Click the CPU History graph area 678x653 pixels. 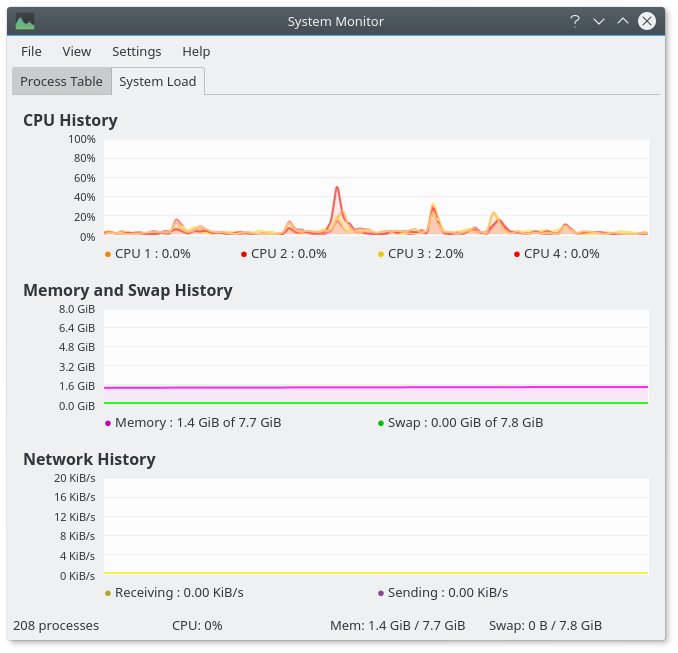(375, 188)
